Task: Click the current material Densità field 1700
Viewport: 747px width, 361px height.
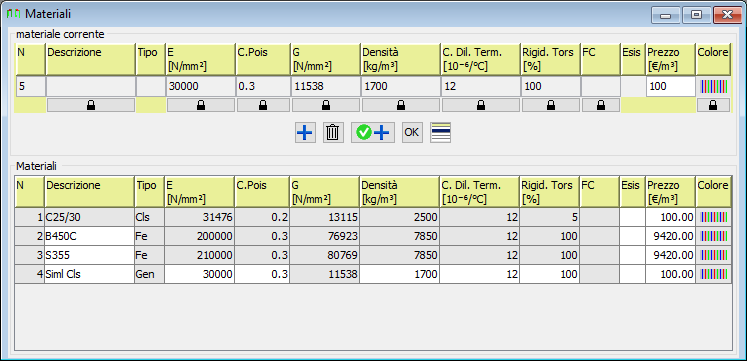Action: [x=401, y=87]
